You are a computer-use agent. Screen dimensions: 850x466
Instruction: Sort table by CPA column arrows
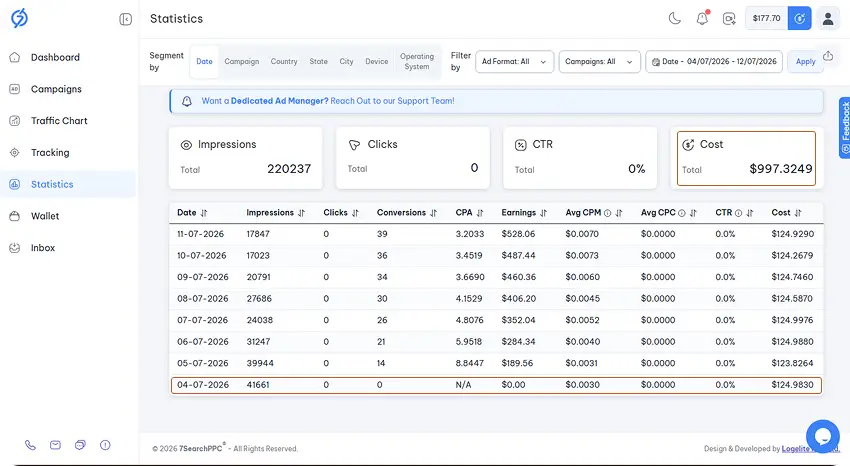(x=480, y=213)
